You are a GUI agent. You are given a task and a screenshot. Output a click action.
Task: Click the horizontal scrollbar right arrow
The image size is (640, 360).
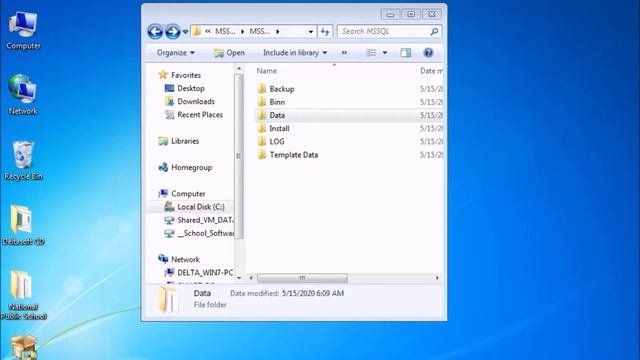[x=437, y=278]
